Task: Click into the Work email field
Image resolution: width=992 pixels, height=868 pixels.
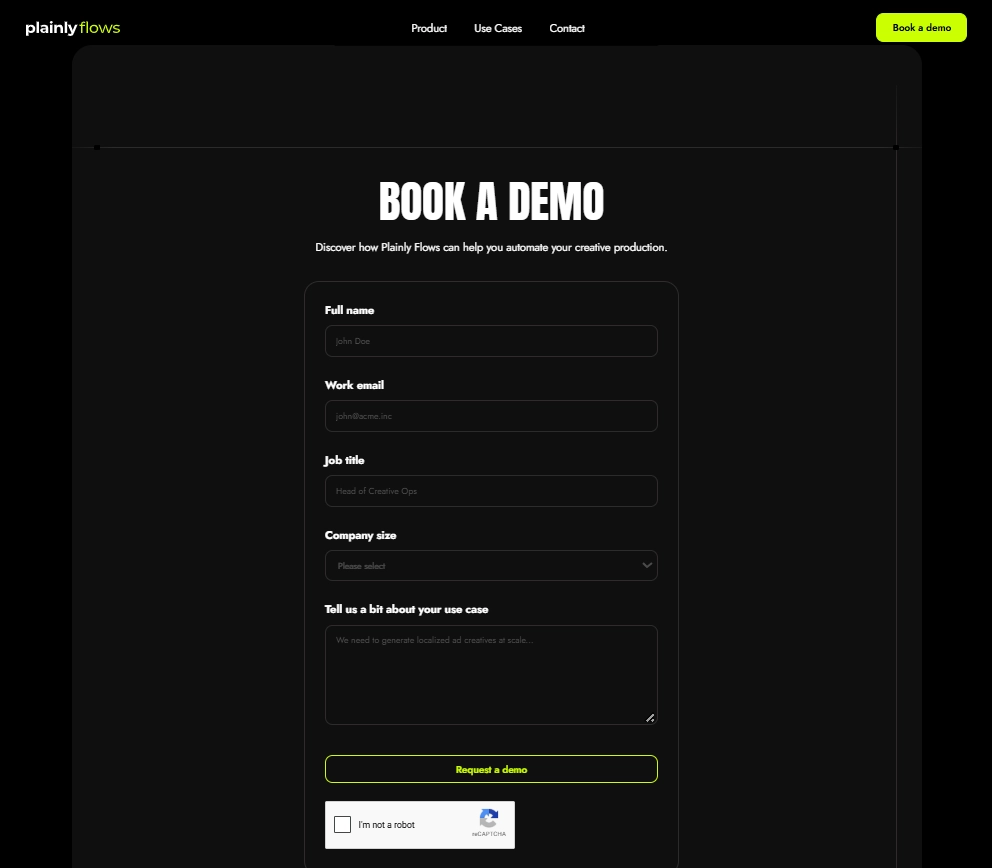Action: [491, 416]
